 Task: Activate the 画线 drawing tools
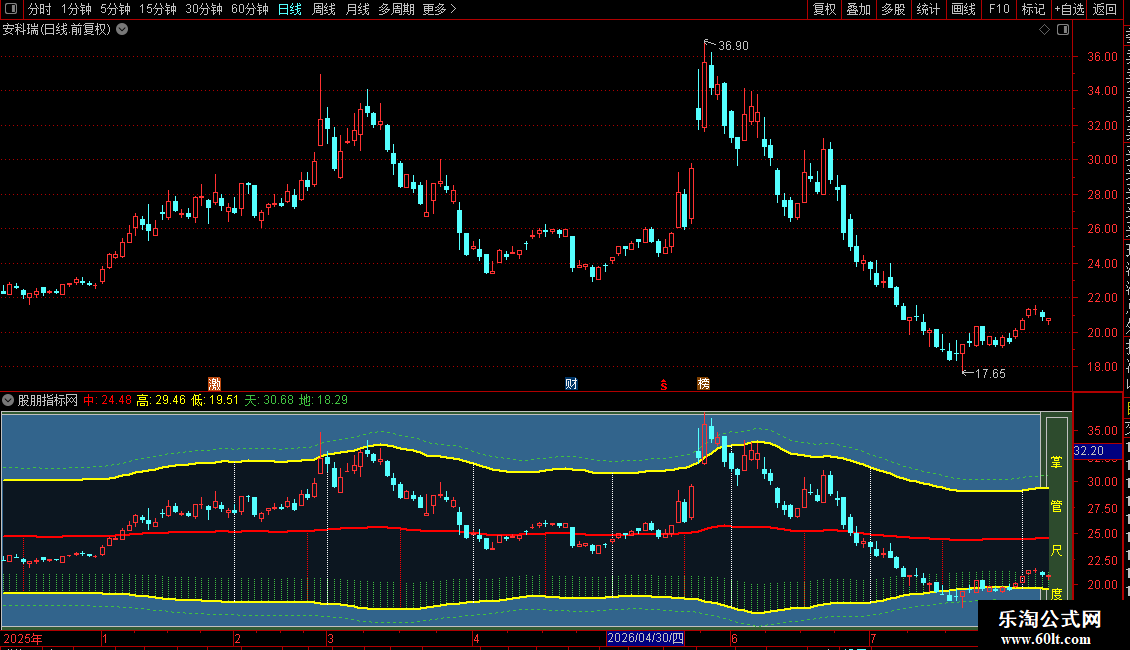pyautogui.click(x=963, y=9)
